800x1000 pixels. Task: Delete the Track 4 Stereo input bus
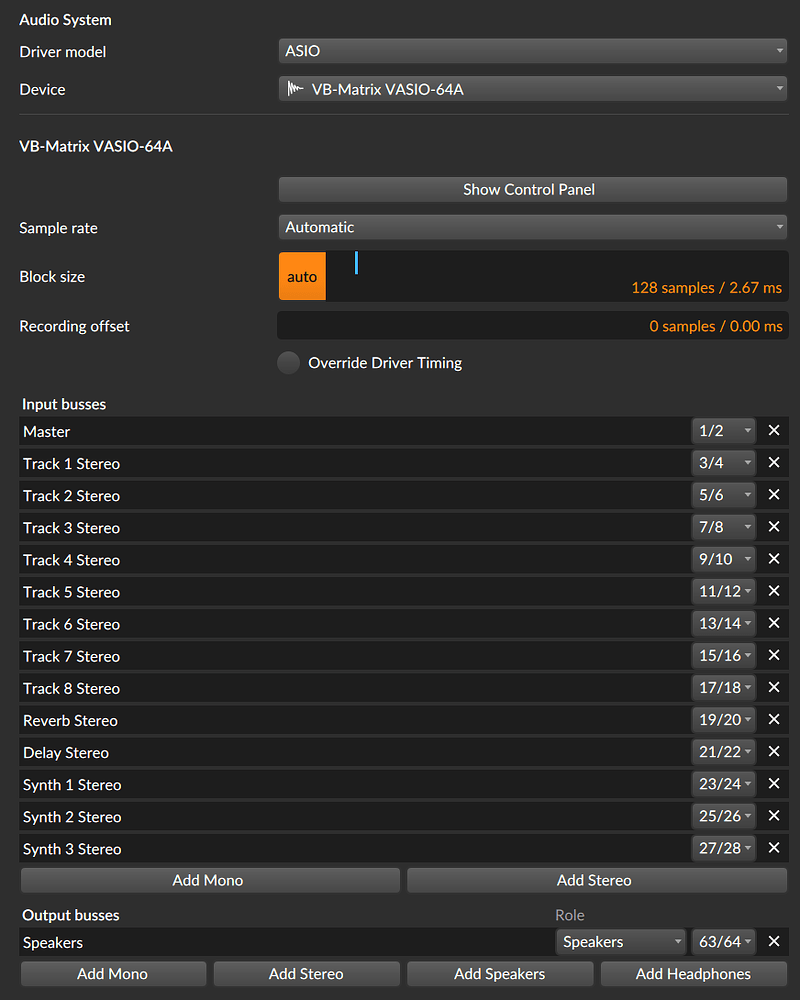[773, 559]
